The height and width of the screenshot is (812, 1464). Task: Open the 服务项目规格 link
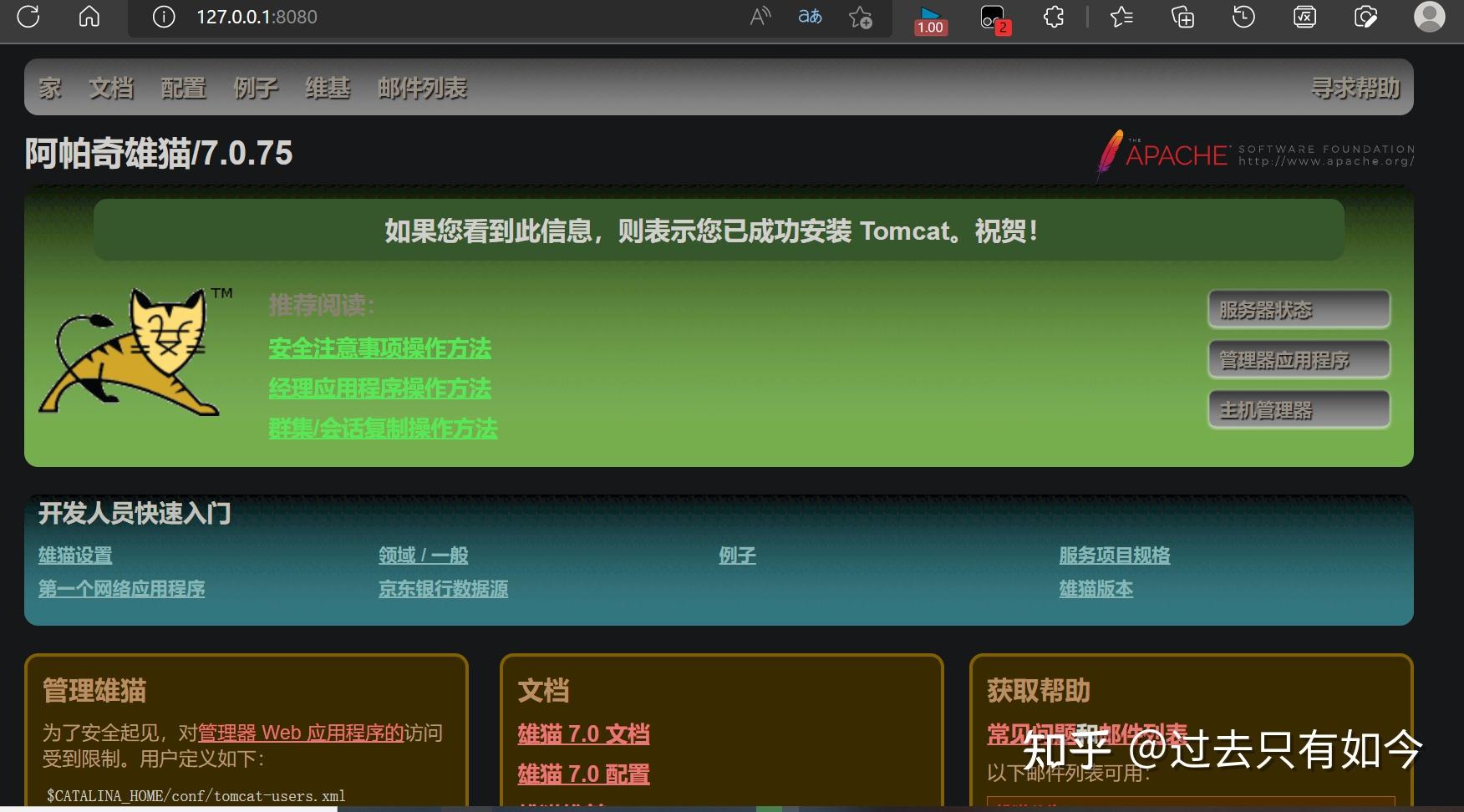click(1115, 556)
